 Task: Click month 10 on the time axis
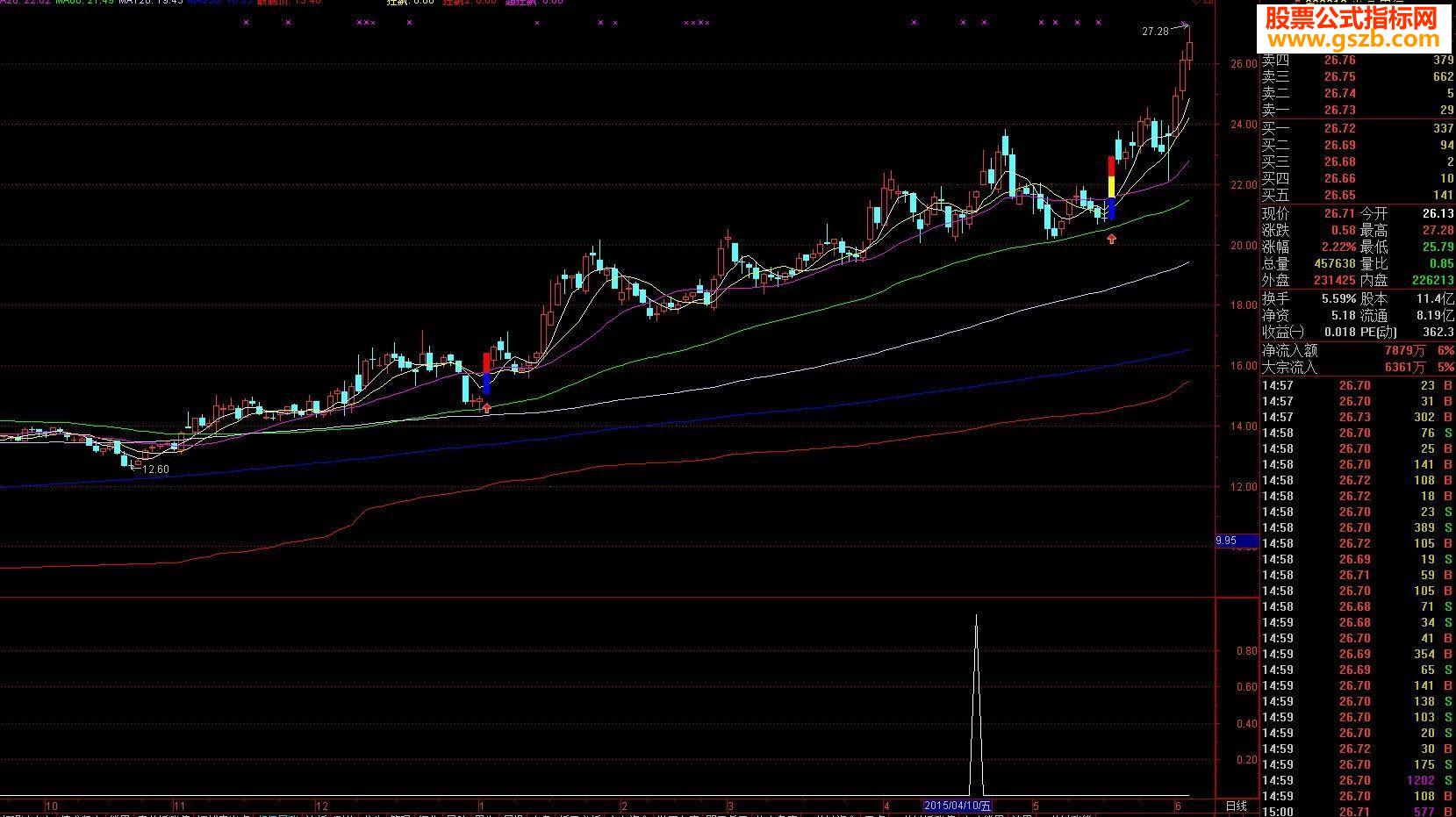(52, 806)
